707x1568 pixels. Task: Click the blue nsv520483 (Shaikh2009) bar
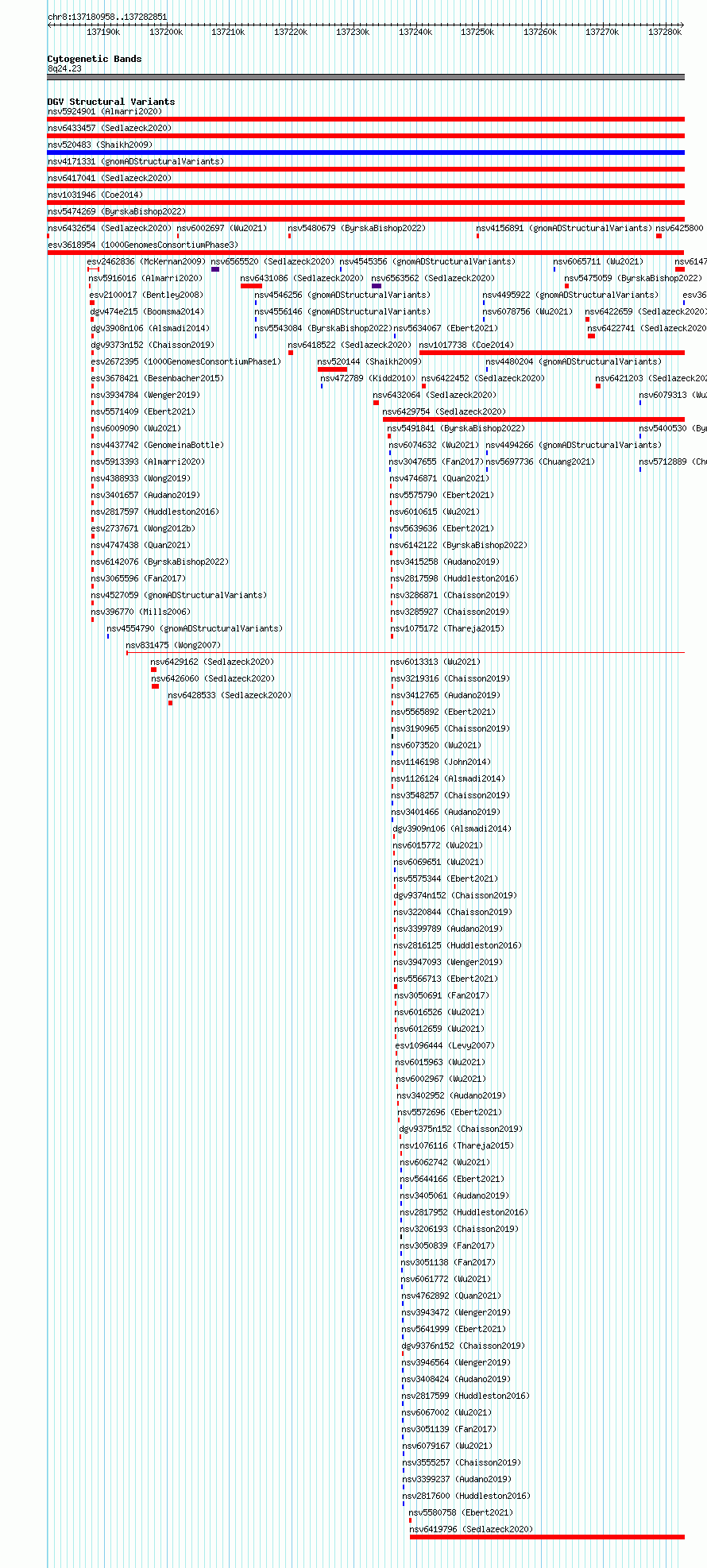click(x=366, y=153)
